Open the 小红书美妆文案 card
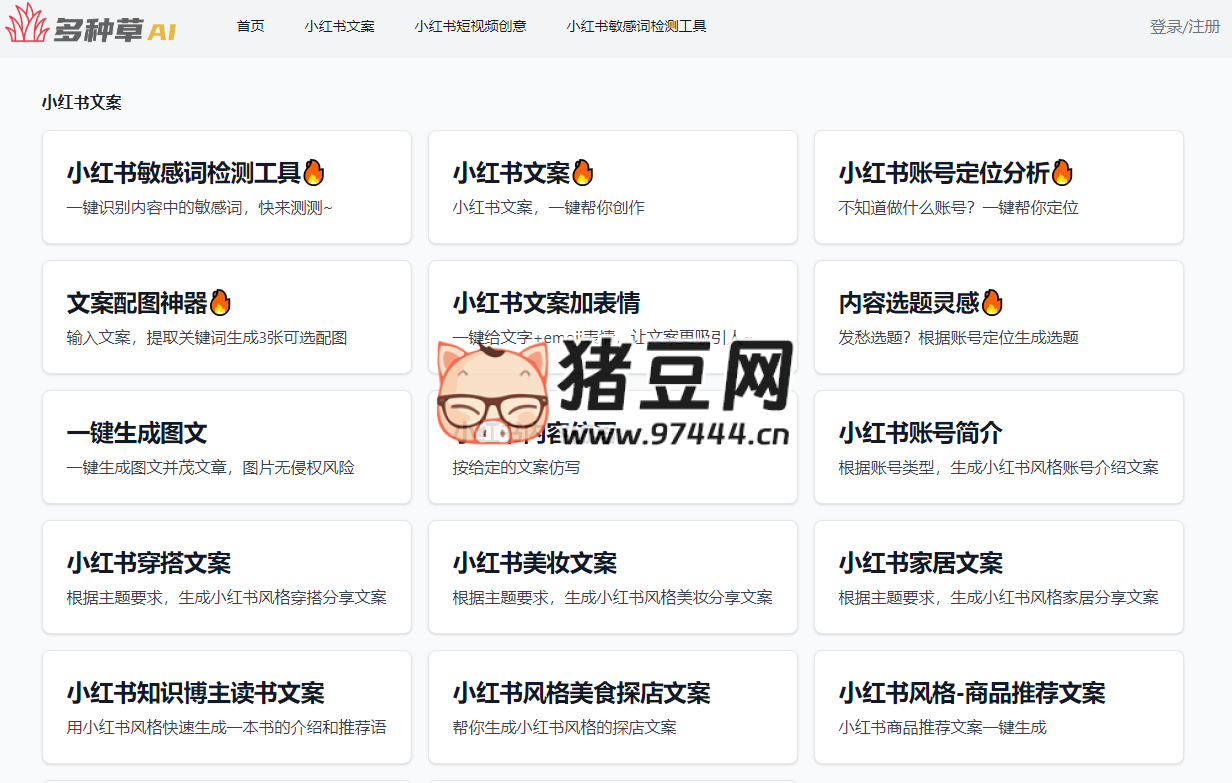This screenshot has width=1232, height=783. coord(613,577)
